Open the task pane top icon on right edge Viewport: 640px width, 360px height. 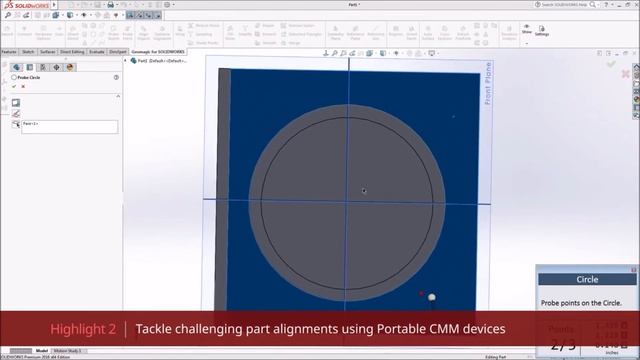[x=636, y=67]
